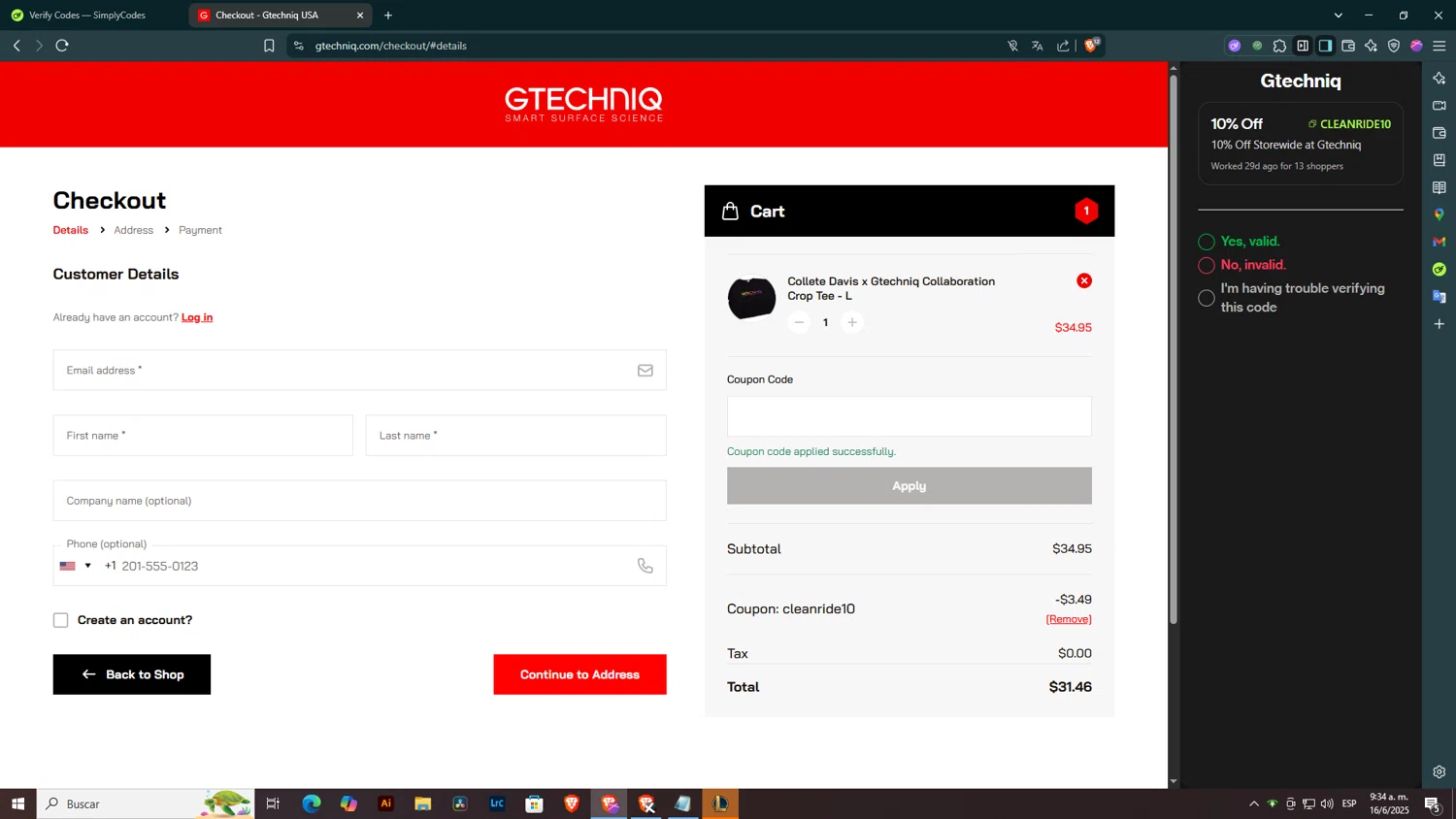Reload the checkout page
The image size is (1456, 819).
pos(62,46)
